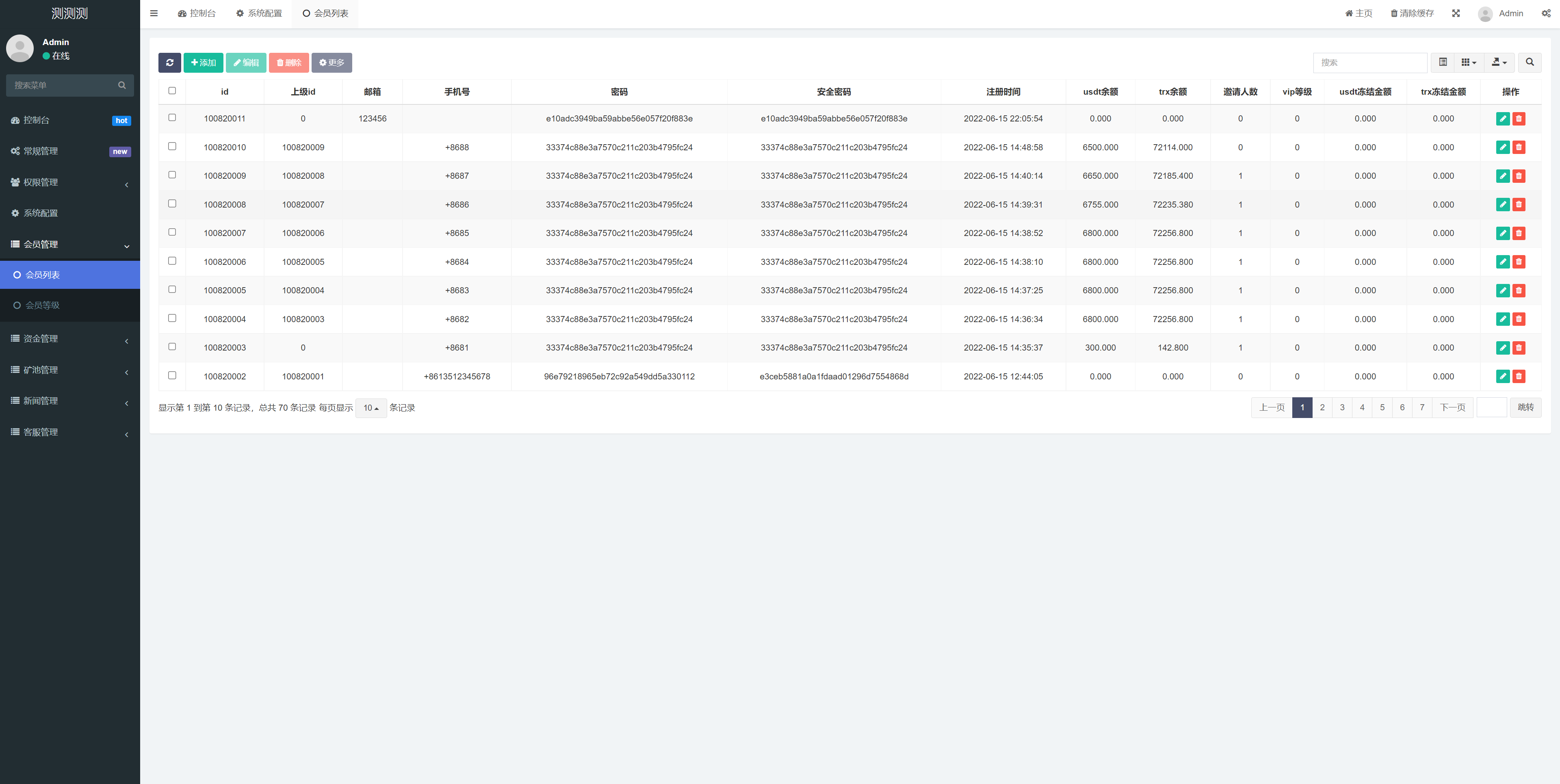The image size is (1560, 784).
Task: Click the search magnifier button above table
Action: point(1529,63)
